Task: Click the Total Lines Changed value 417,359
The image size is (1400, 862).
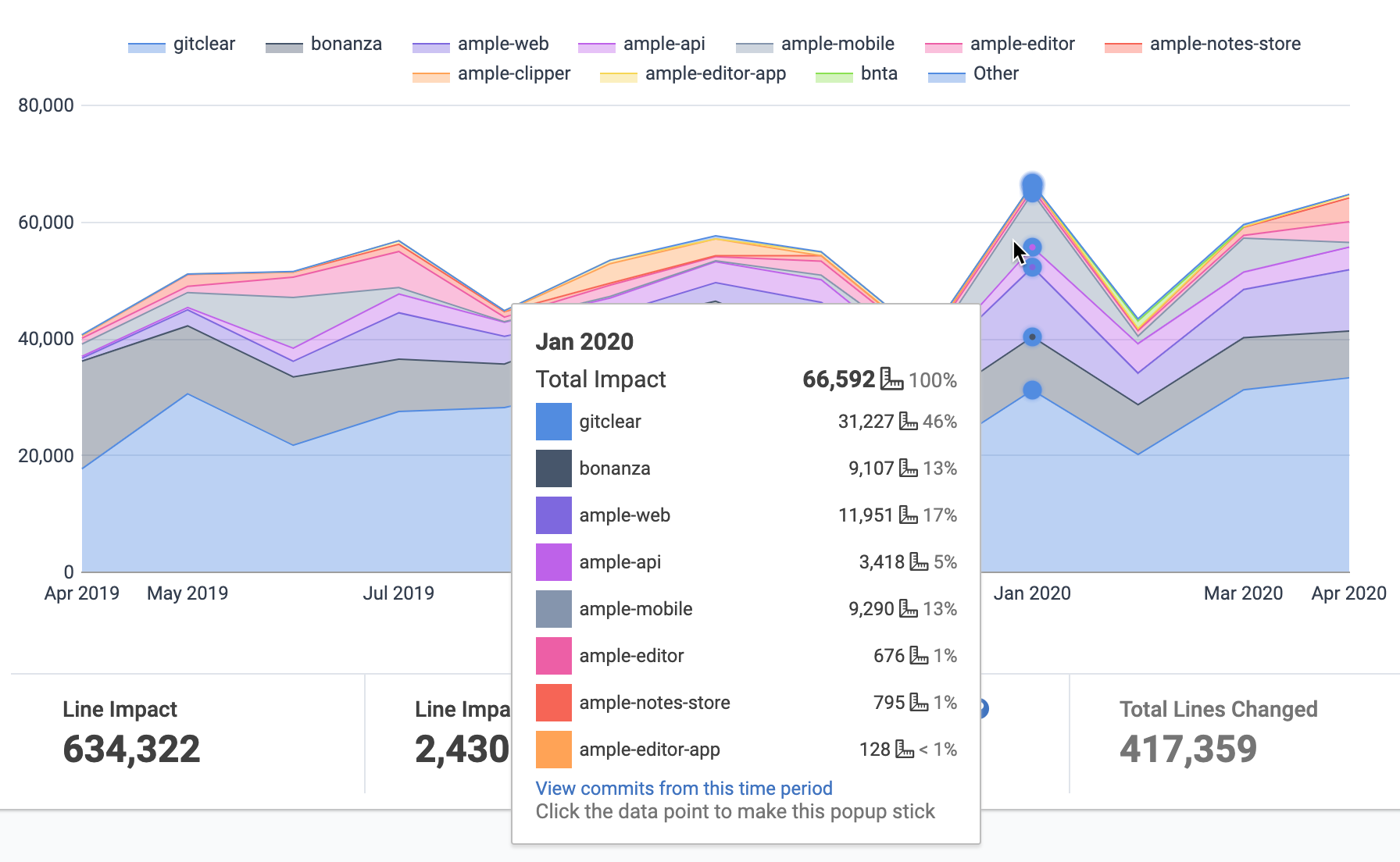Action: pyautogui.click(x=1188, y=750)
